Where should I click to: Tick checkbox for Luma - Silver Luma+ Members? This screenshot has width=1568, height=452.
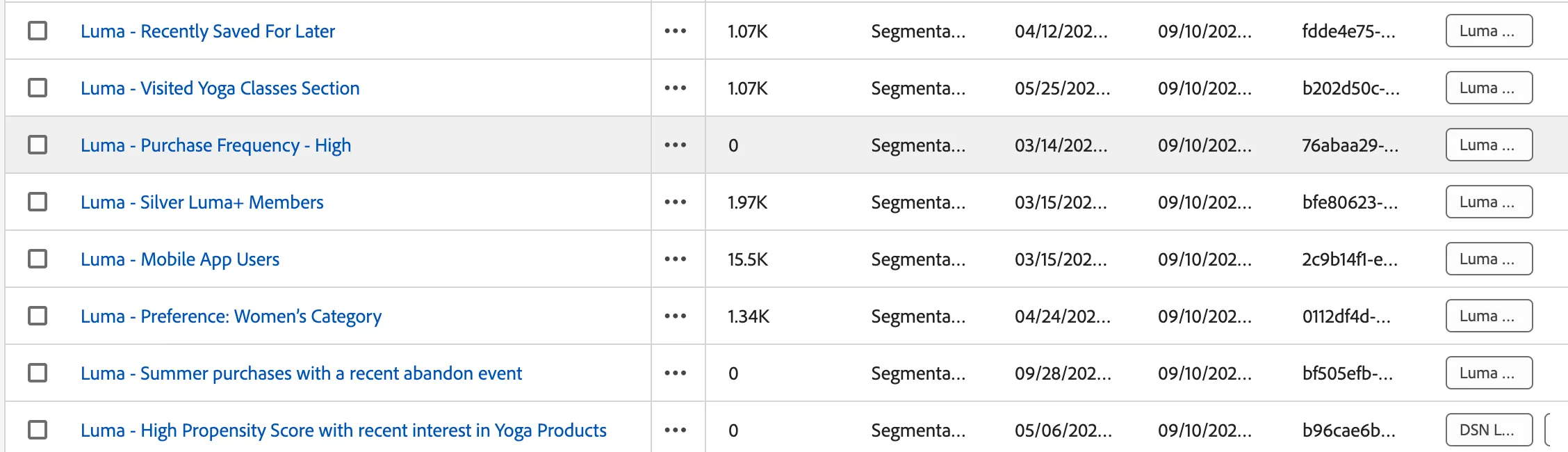(x=38, y=202)
